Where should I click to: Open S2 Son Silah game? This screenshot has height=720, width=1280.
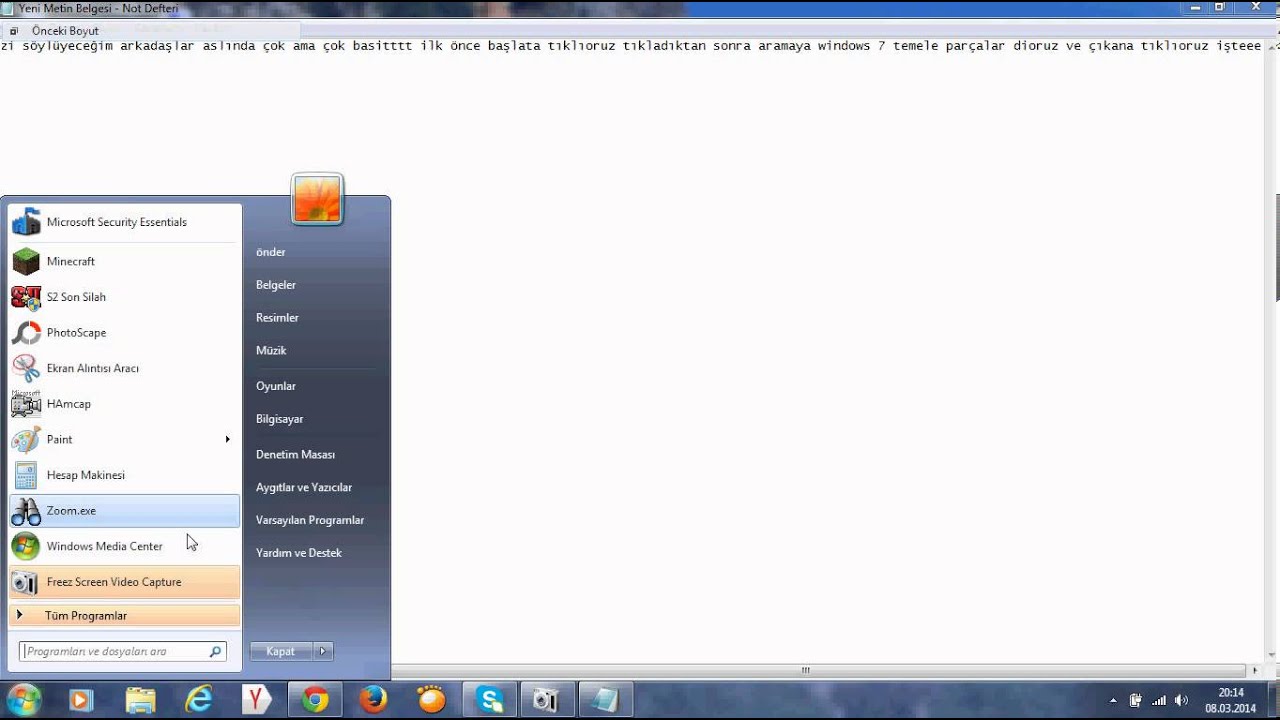125,297
